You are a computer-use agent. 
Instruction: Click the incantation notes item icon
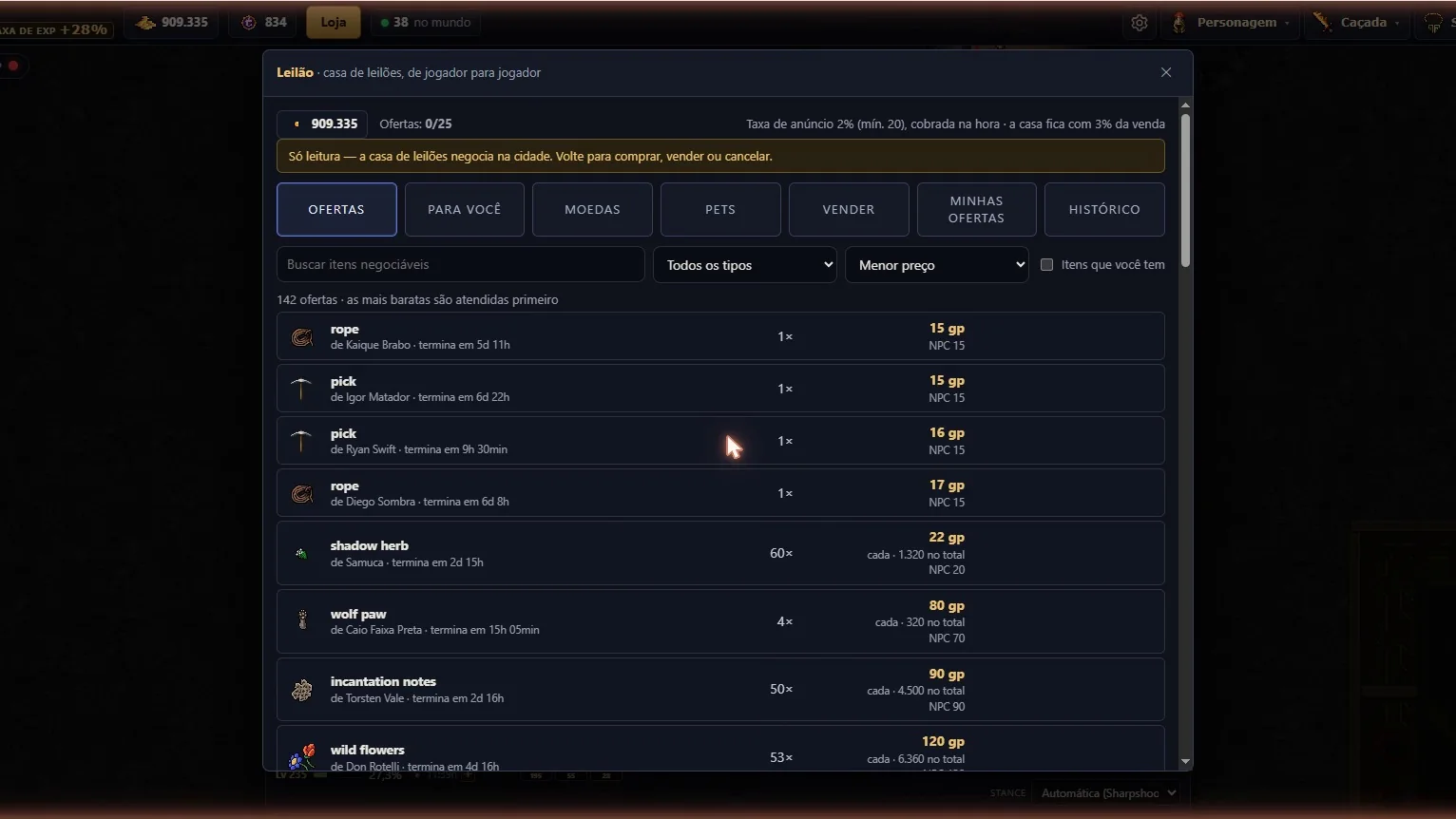[x=301, y=690]
